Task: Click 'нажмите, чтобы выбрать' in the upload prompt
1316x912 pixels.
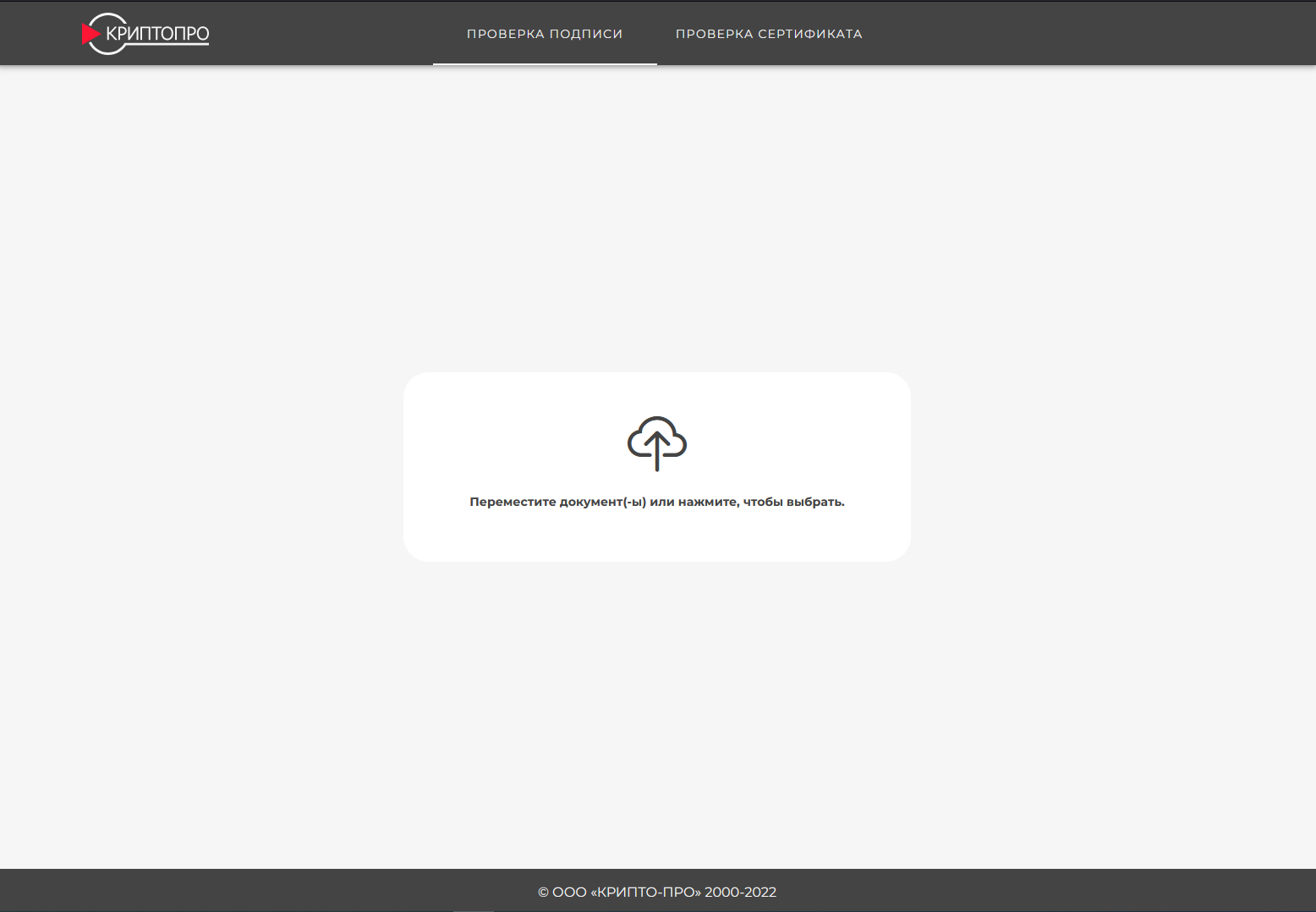Action: point(760,502)
